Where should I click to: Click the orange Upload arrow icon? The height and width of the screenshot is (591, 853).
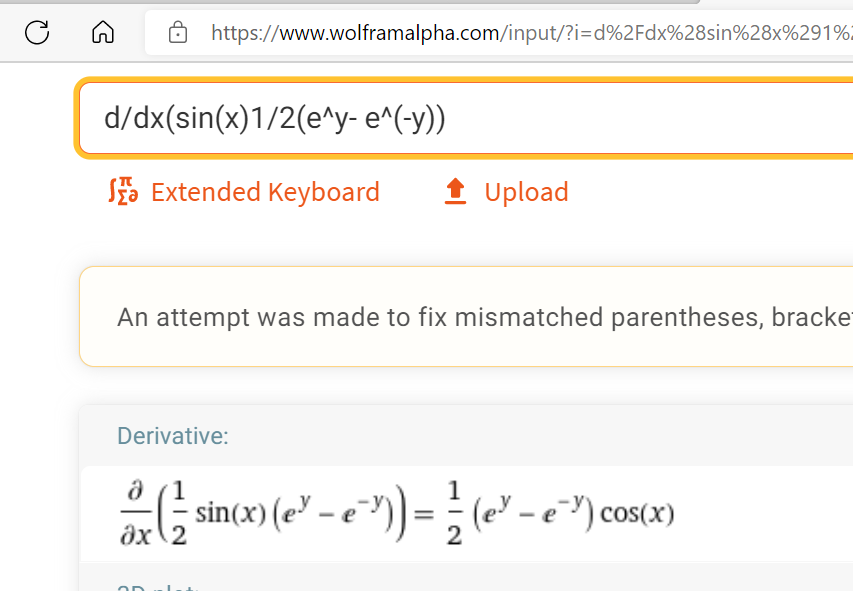[455, 192]
